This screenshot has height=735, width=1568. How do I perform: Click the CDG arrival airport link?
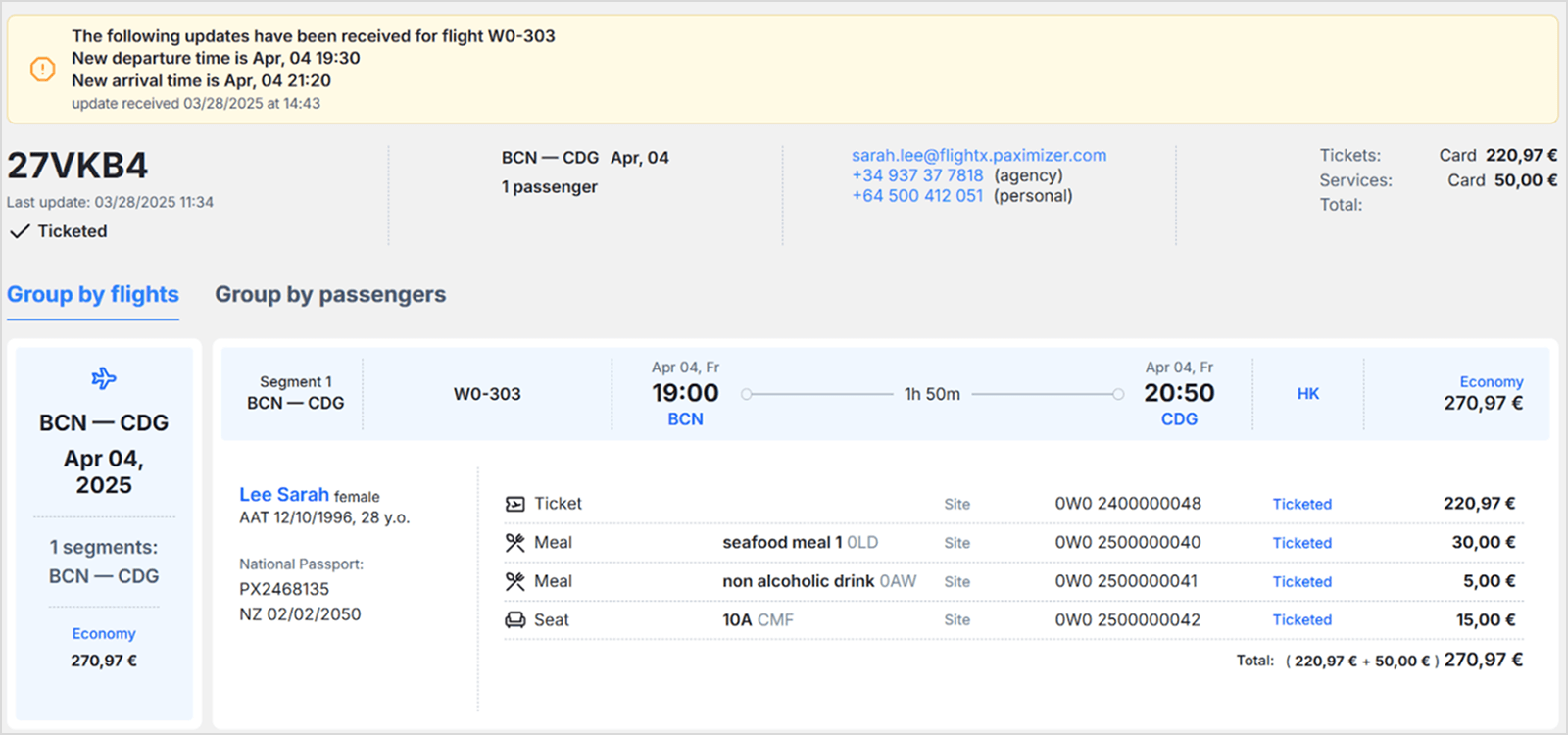tap(1179, 418)
